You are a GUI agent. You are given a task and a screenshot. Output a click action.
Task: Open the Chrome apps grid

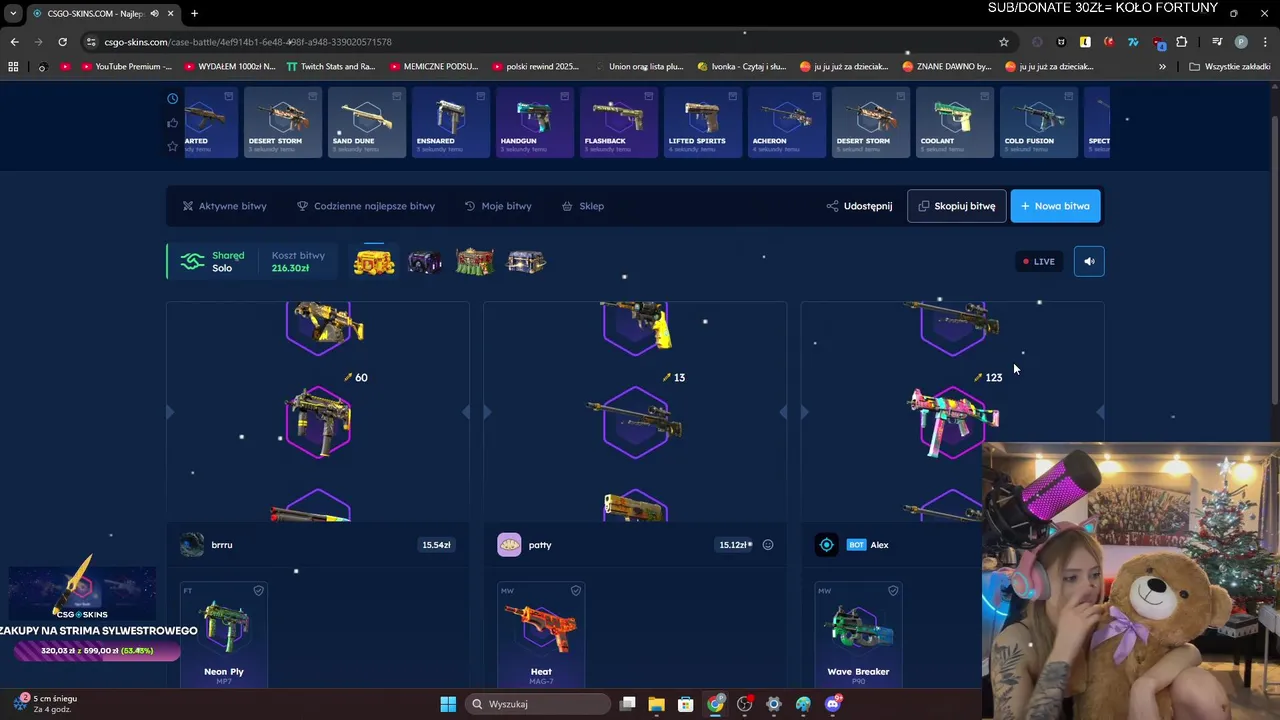tap(13, 67)
